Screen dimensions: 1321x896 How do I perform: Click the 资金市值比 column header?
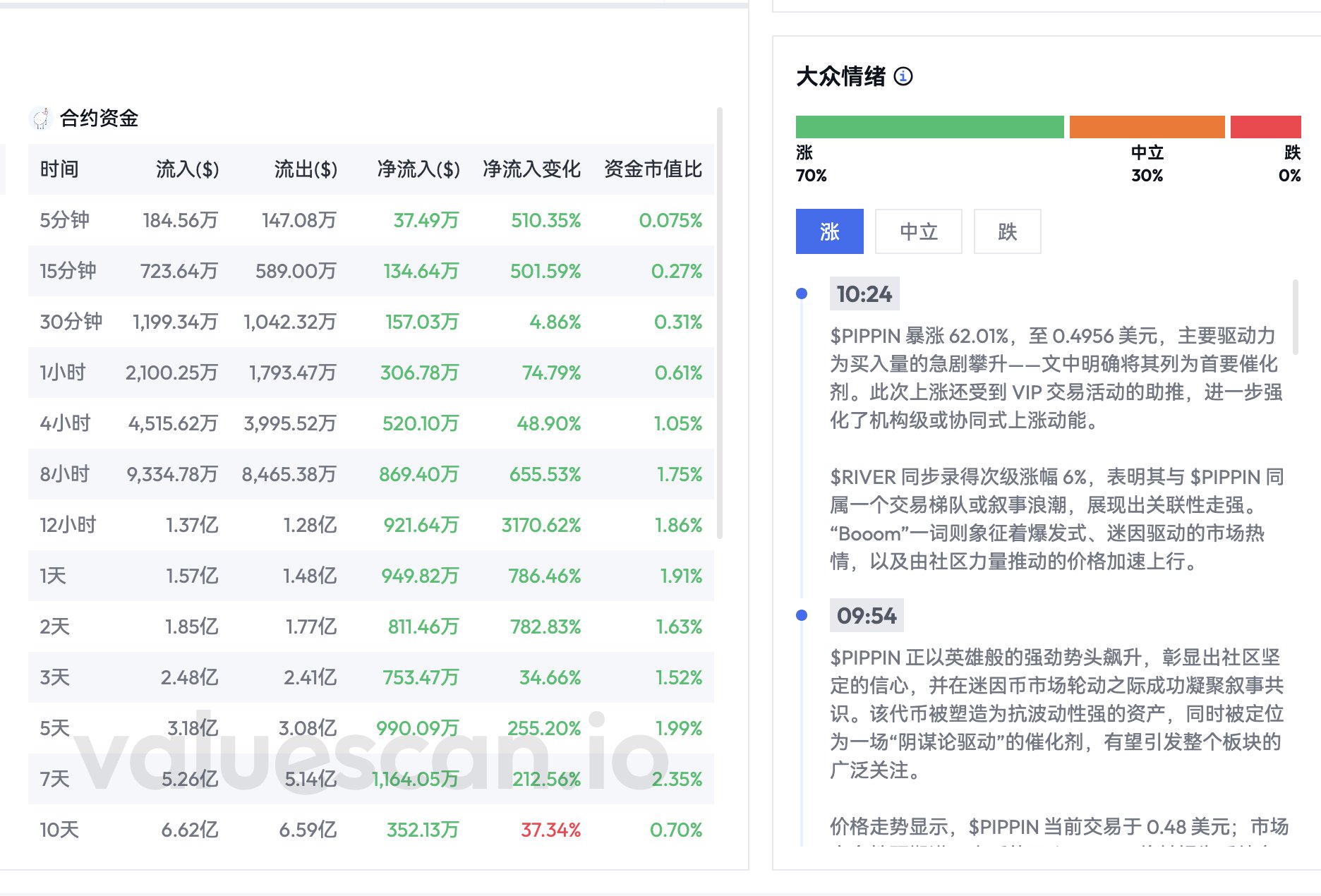pos(653,169)
